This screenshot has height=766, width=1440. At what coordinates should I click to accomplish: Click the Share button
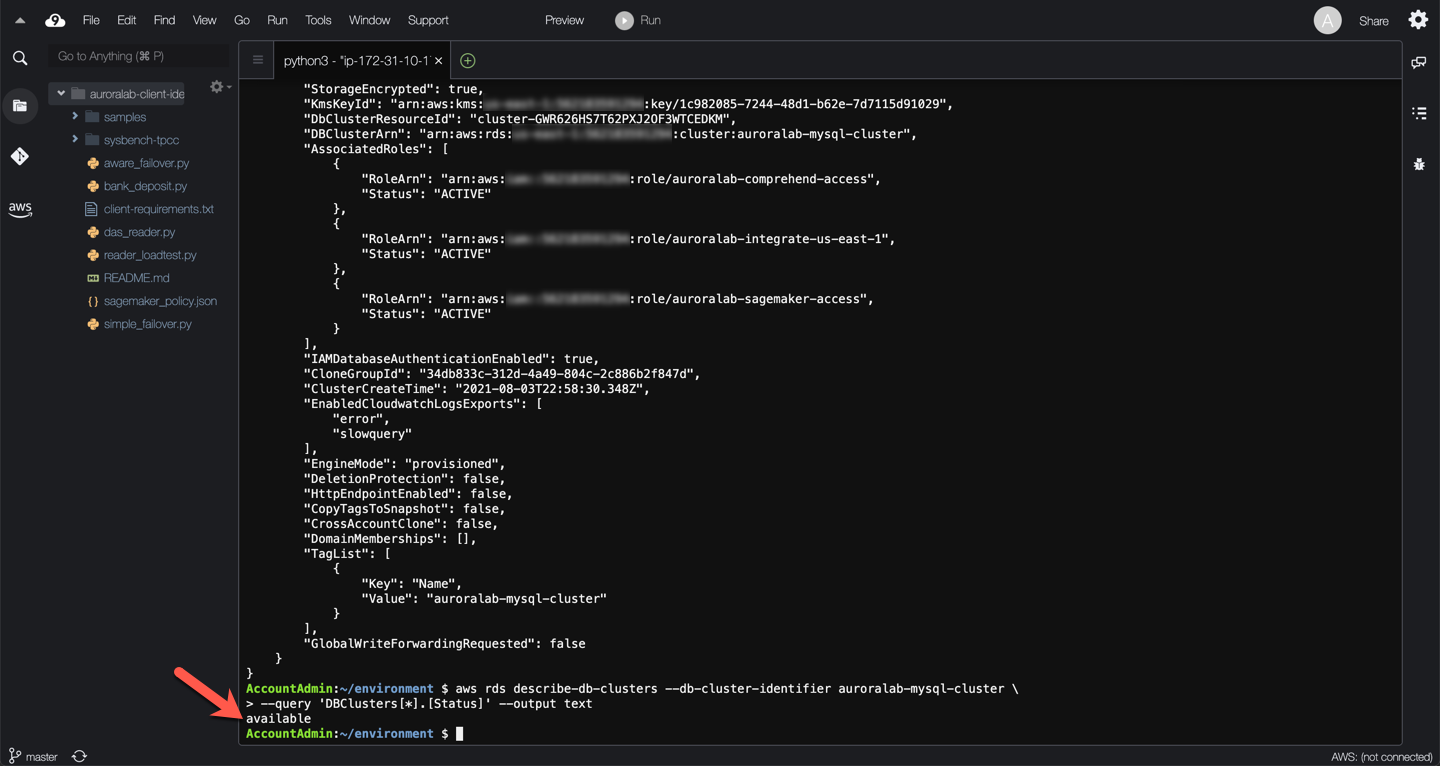pyautogui.click(x=1373, y=21)
